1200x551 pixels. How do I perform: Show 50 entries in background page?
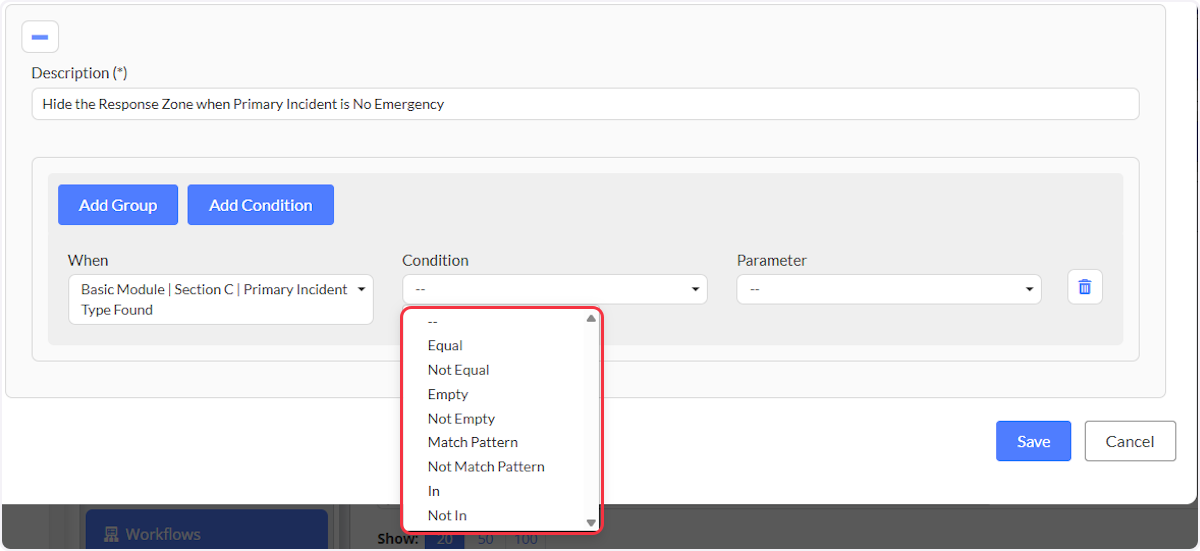coord(484,539)
